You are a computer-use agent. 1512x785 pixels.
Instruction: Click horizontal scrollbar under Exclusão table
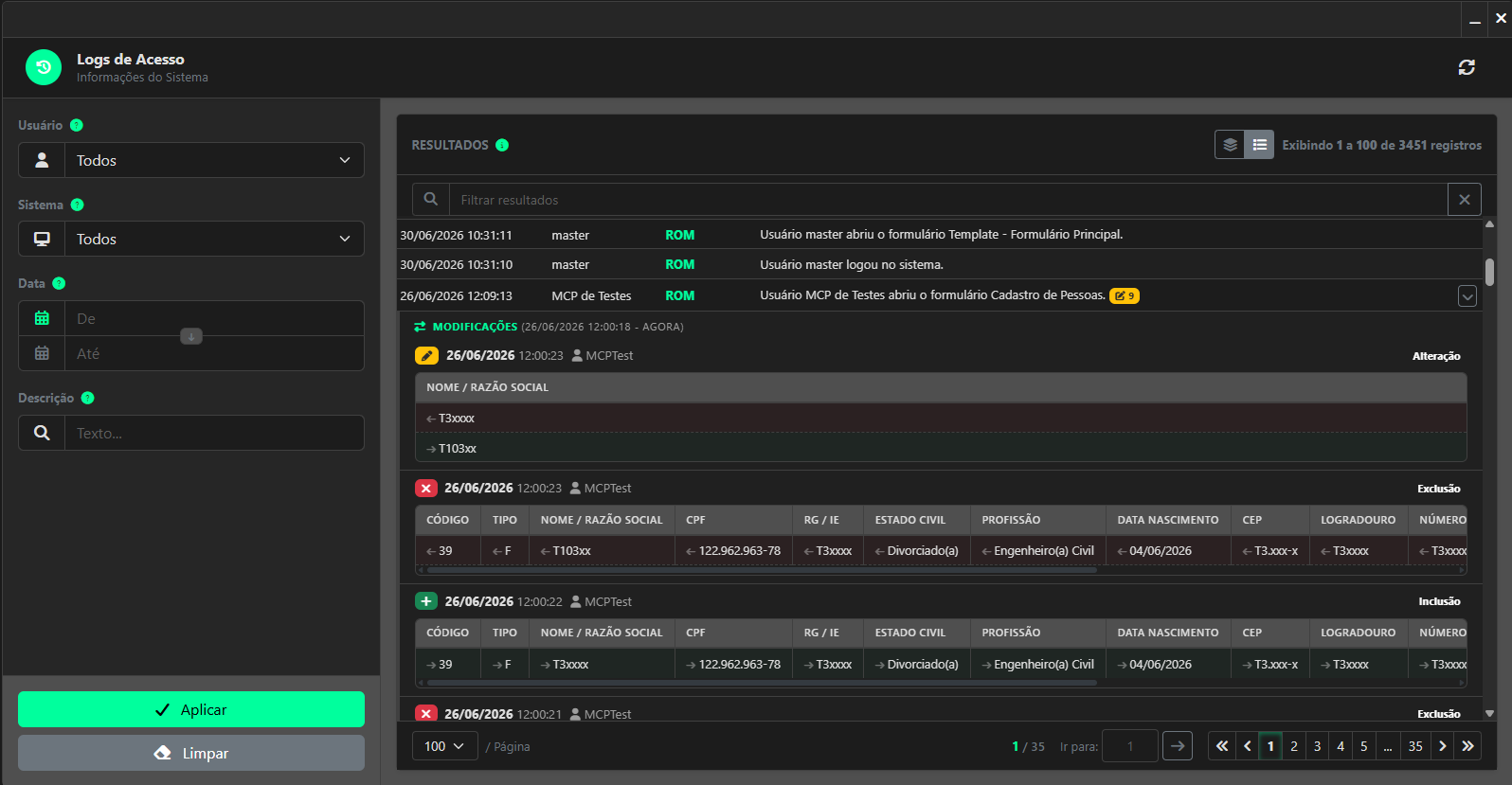762,570
